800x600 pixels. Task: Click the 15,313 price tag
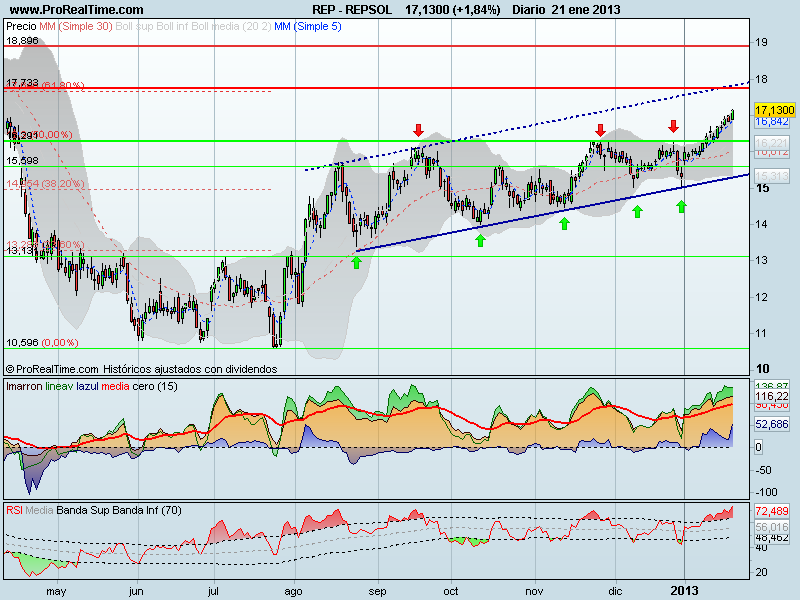771,176
